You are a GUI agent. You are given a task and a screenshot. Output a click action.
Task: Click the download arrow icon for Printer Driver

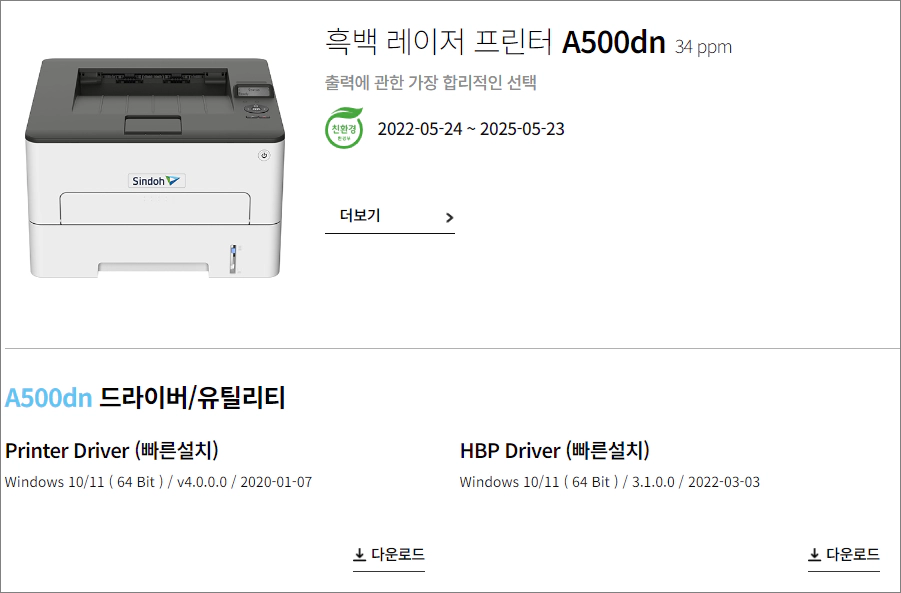coord(359,555)
